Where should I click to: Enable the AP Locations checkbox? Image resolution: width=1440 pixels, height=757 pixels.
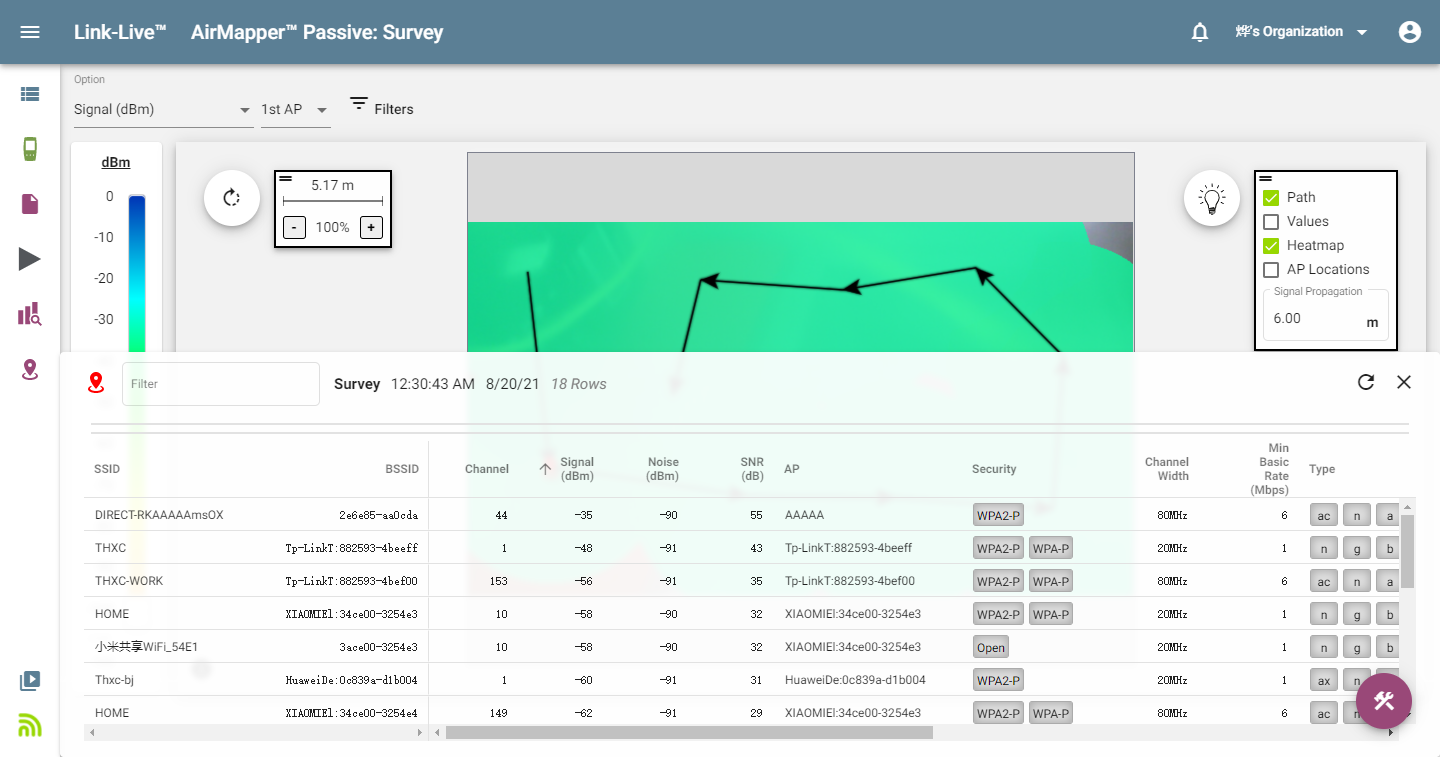click(x=1271, y=270)
